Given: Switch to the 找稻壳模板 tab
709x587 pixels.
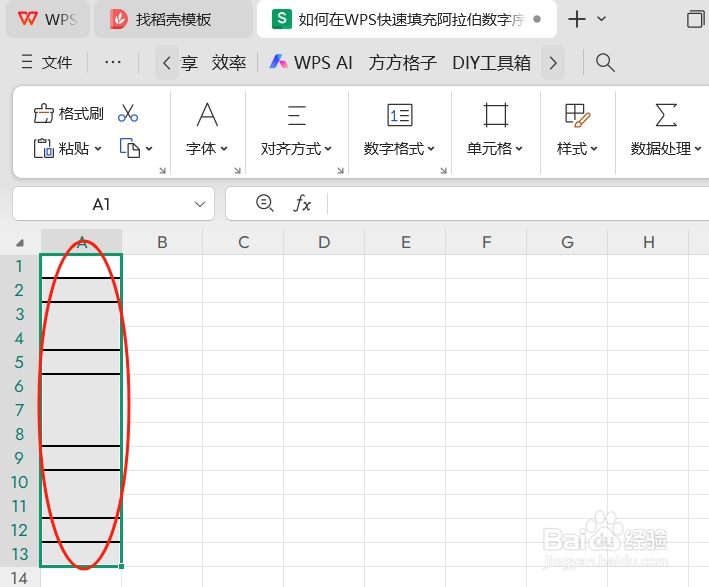Looking at the screenshot, I should tap(173, 19).
